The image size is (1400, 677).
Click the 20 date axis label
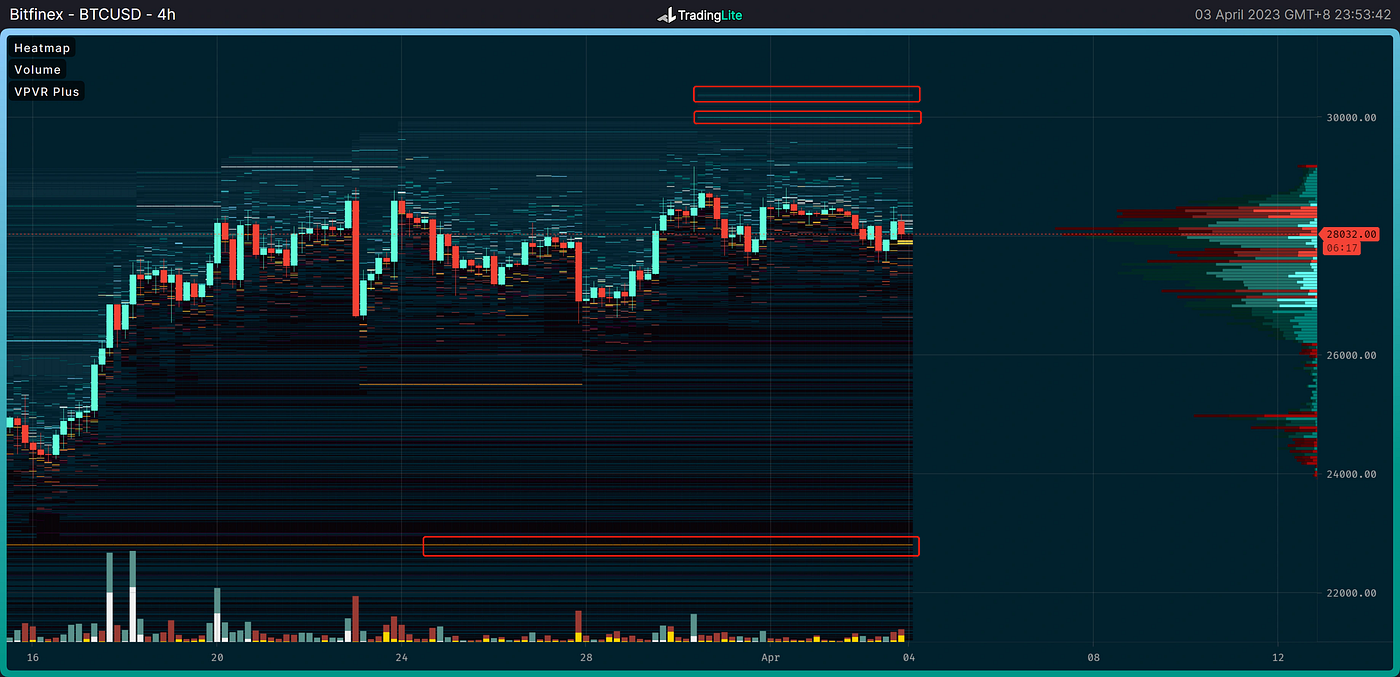click(x=217, y=657)
